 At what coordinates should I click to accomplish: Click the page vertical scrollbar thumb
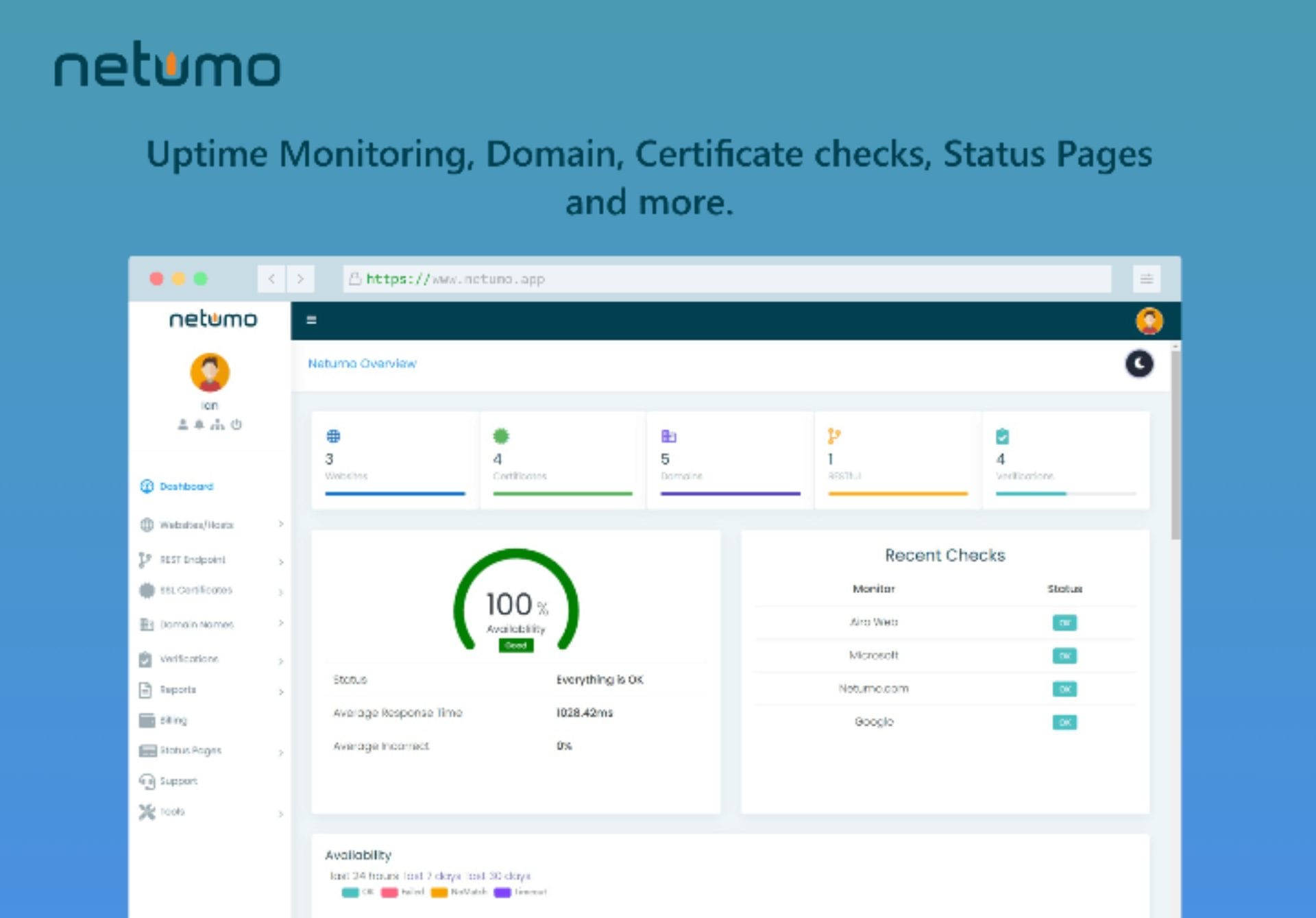(1175, 446)
